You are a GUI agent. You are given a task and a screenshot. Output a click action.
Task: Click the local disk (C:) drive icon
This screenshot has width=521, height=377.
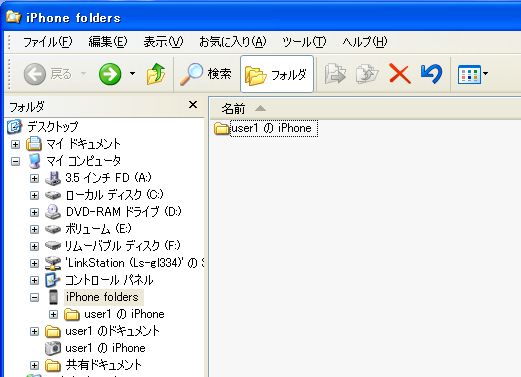[x=53, y=195]
